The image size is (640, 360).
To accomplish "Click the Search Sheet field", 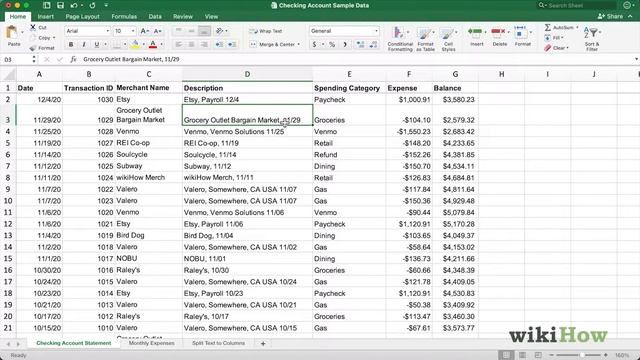I will click(576, 5).
